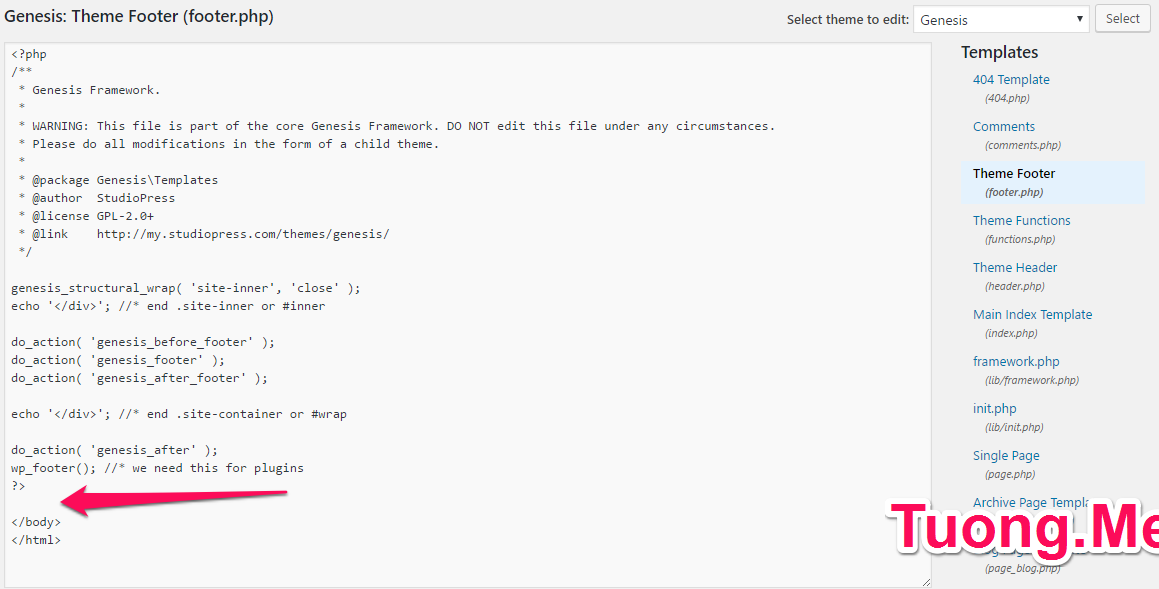This screenshot has height=589, width=1159.
Task: Open the init.php file link
Action: [x=995, y=409]
